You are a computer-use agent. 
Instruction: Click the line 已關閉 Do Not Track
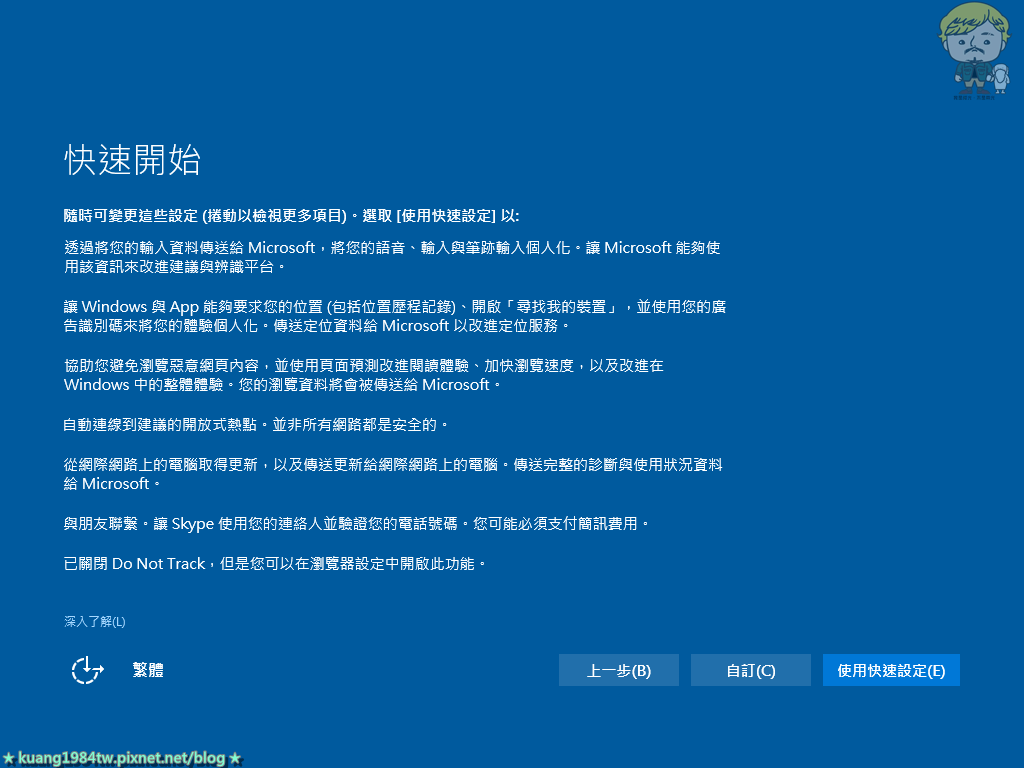275,564
